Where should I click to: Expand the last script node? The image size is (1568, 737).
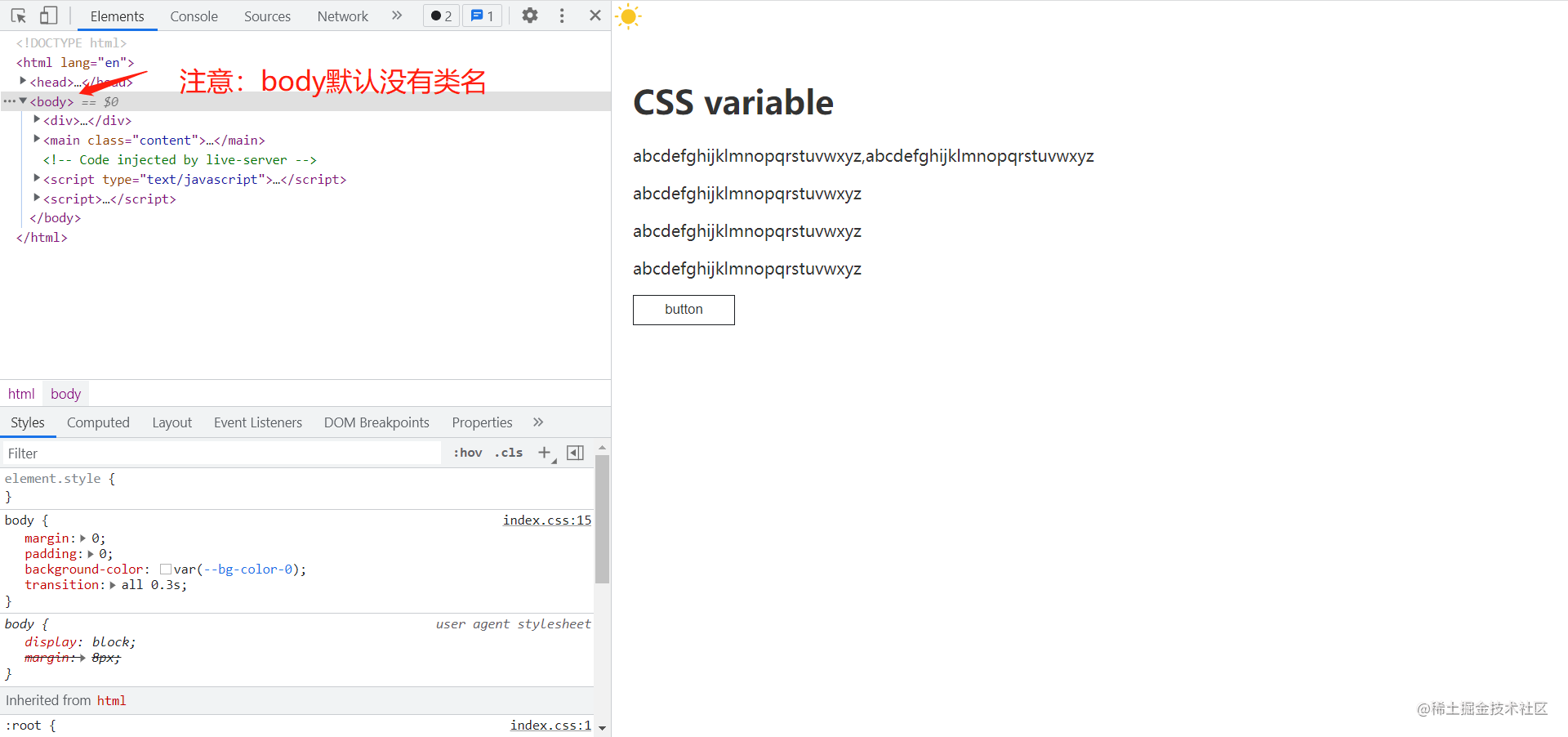point(36,198)
